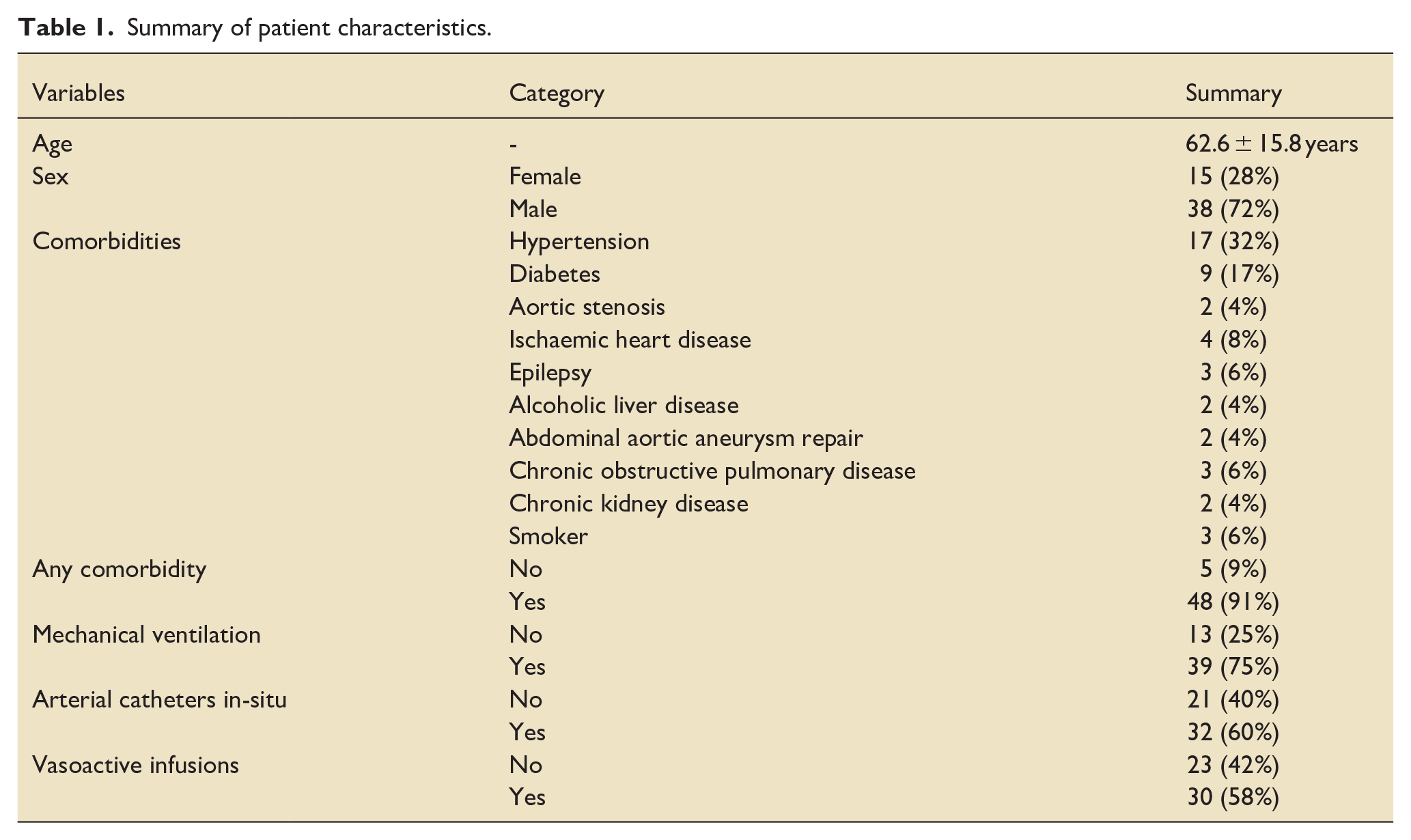Click the Smoker category cell
The height and width of the screenshot is (840, 1411).
point(548,536)
